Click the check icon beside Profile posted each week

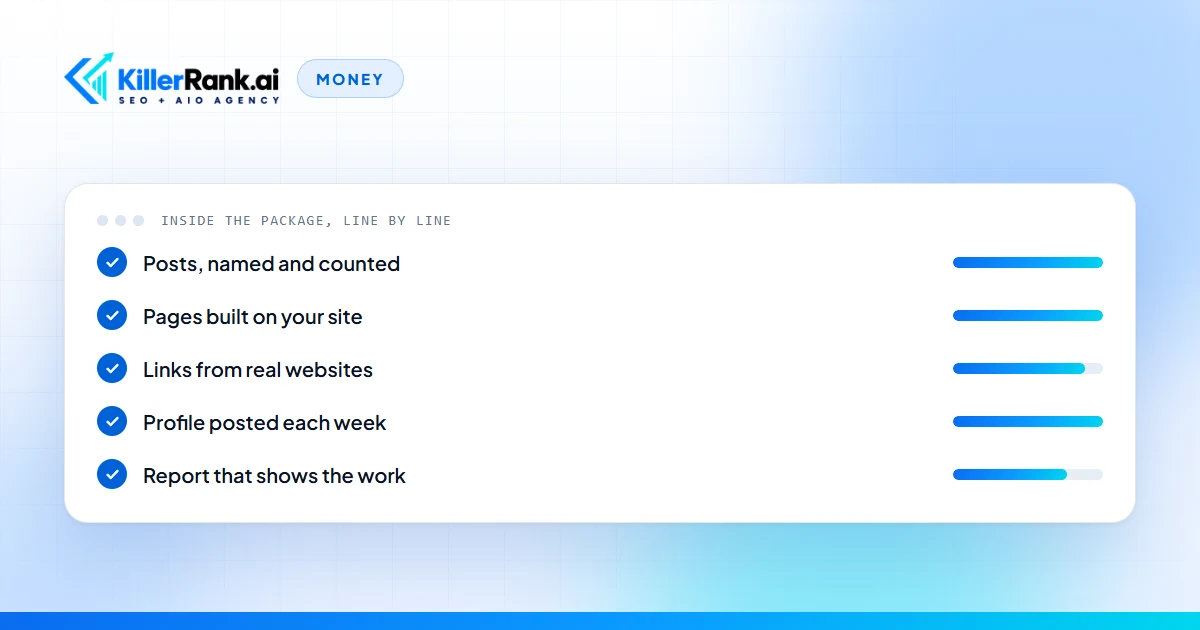(x=112, y=422)
